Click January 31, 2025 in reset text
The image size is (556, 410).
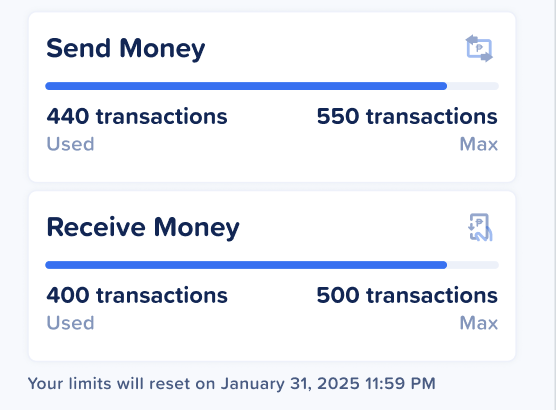(290, 383)
